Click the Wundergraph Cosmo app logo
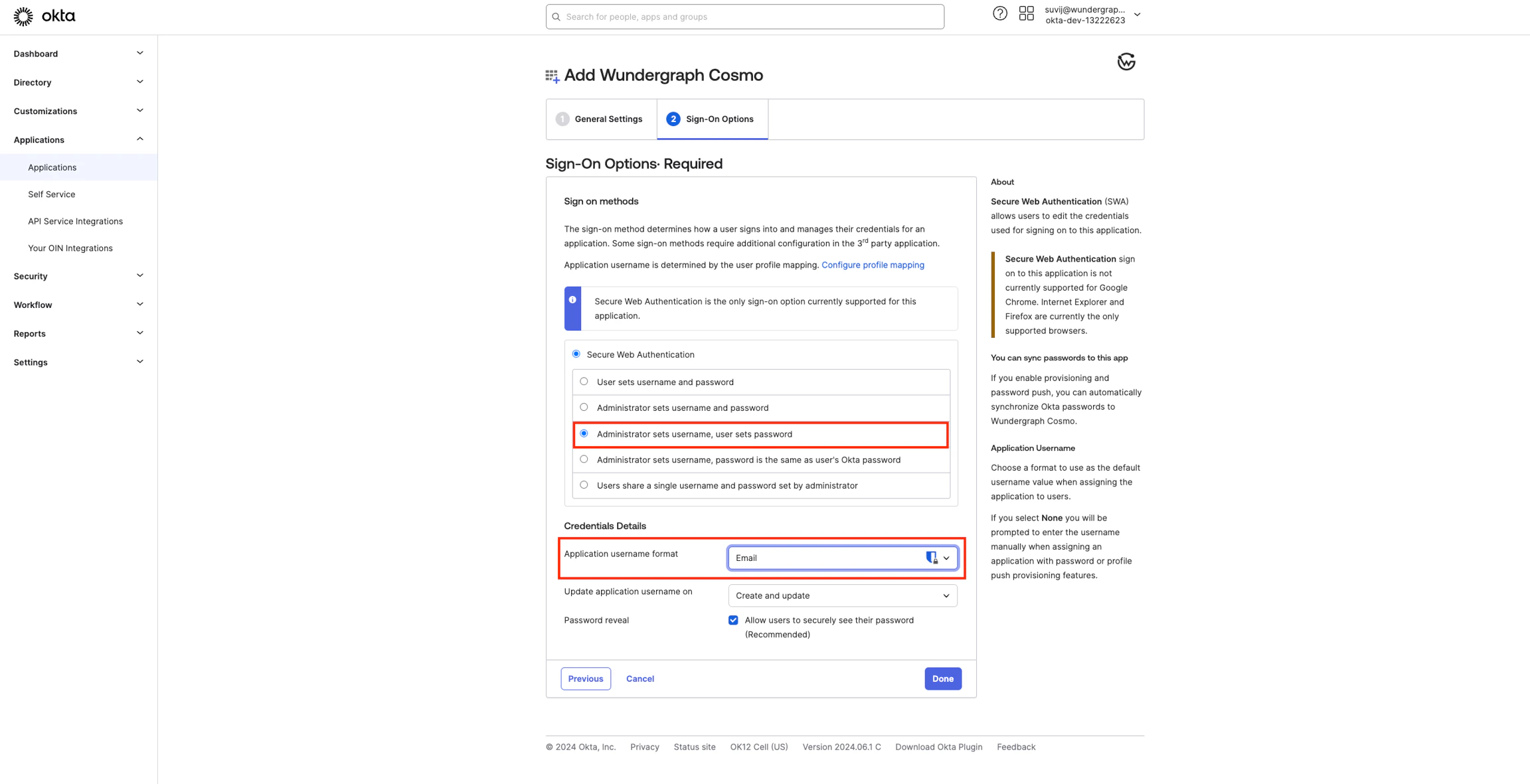The width and height of the screenshot is (1530, 784). tap(1126, 61)
